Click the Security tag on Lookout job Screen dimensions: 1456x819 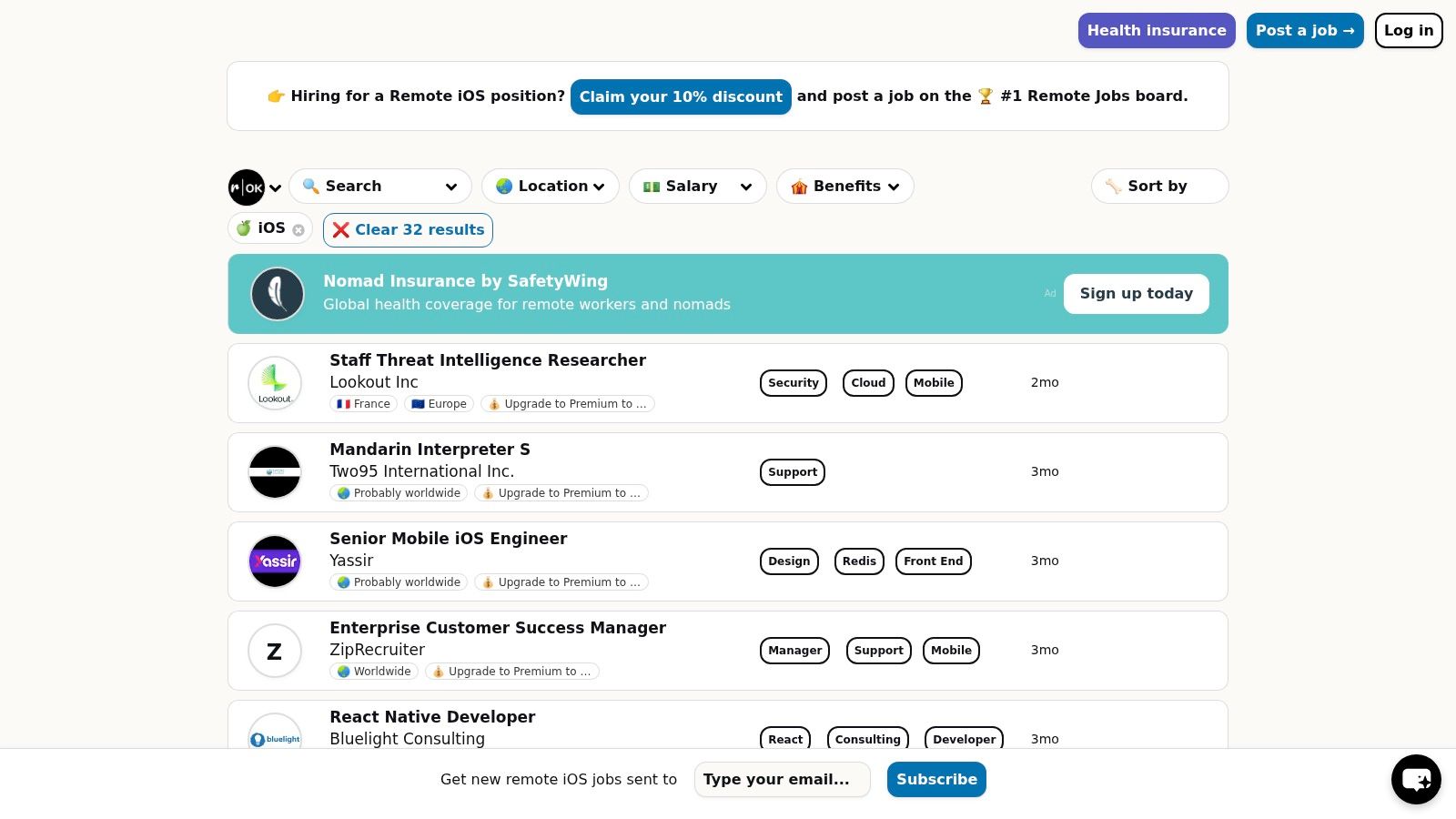[x=794, y=383]
